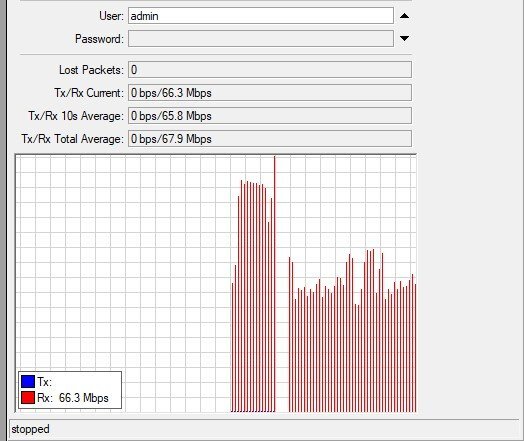Click the Rx: 66.3 Mbps legend text

click(x=73, y=398)
